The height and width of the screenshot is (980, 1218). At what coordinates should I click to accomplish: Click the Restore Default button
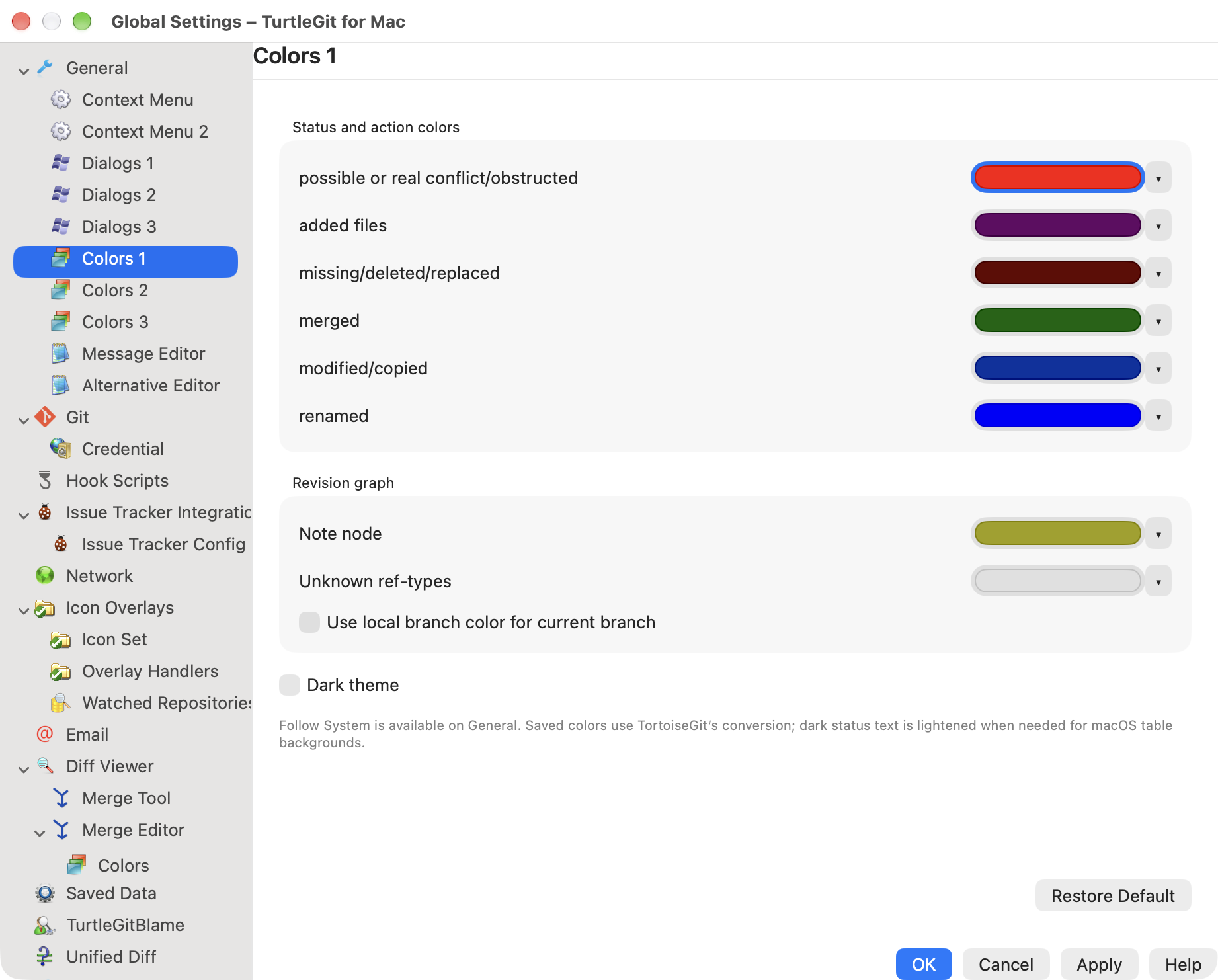point(1113,895)
